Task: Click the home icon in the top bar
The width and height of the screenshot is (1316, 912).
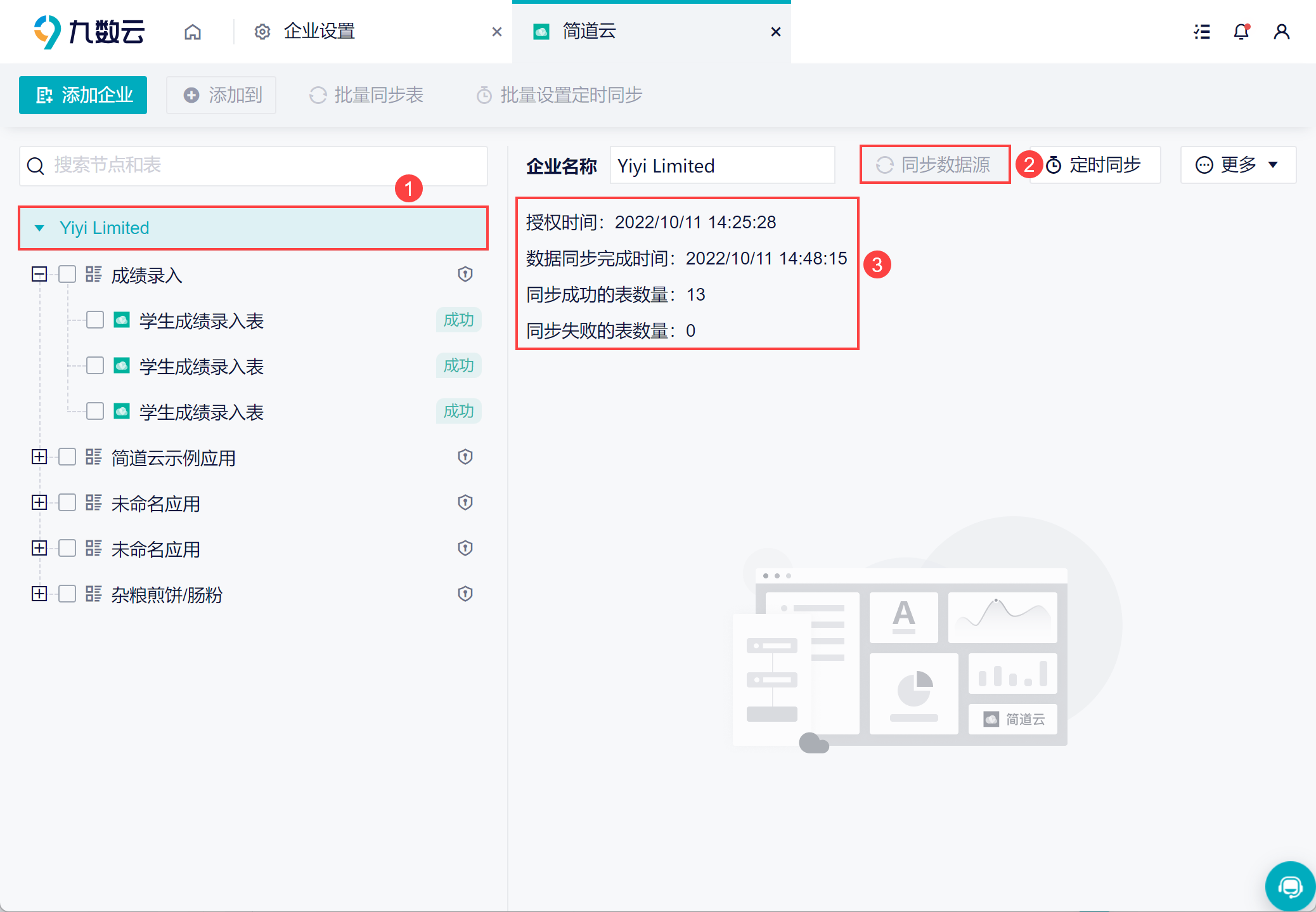Action: [x=193, y=32]
